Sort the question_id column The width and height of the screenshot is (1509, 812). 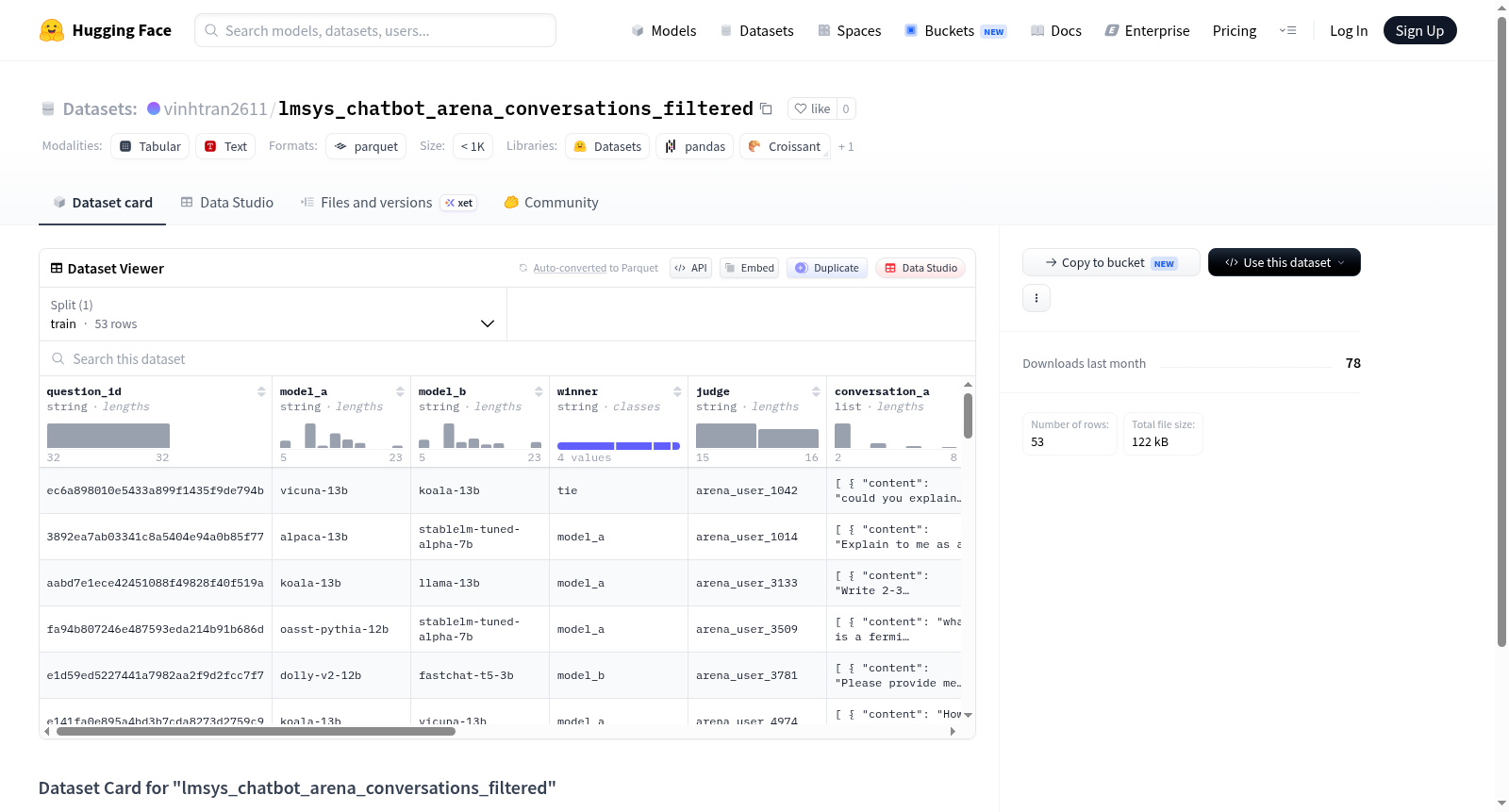point(261,391)
